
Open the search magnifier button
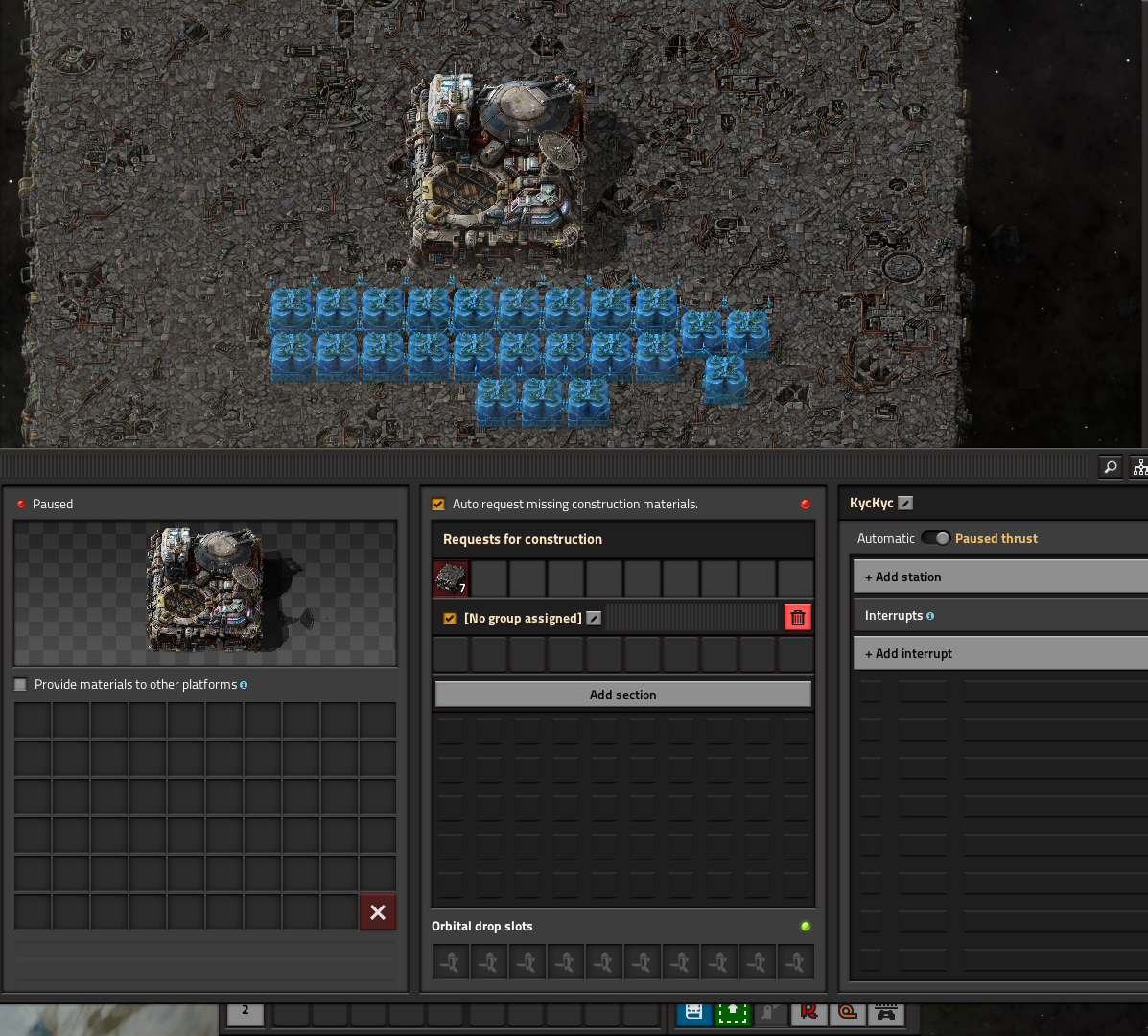coord(1110,466)
